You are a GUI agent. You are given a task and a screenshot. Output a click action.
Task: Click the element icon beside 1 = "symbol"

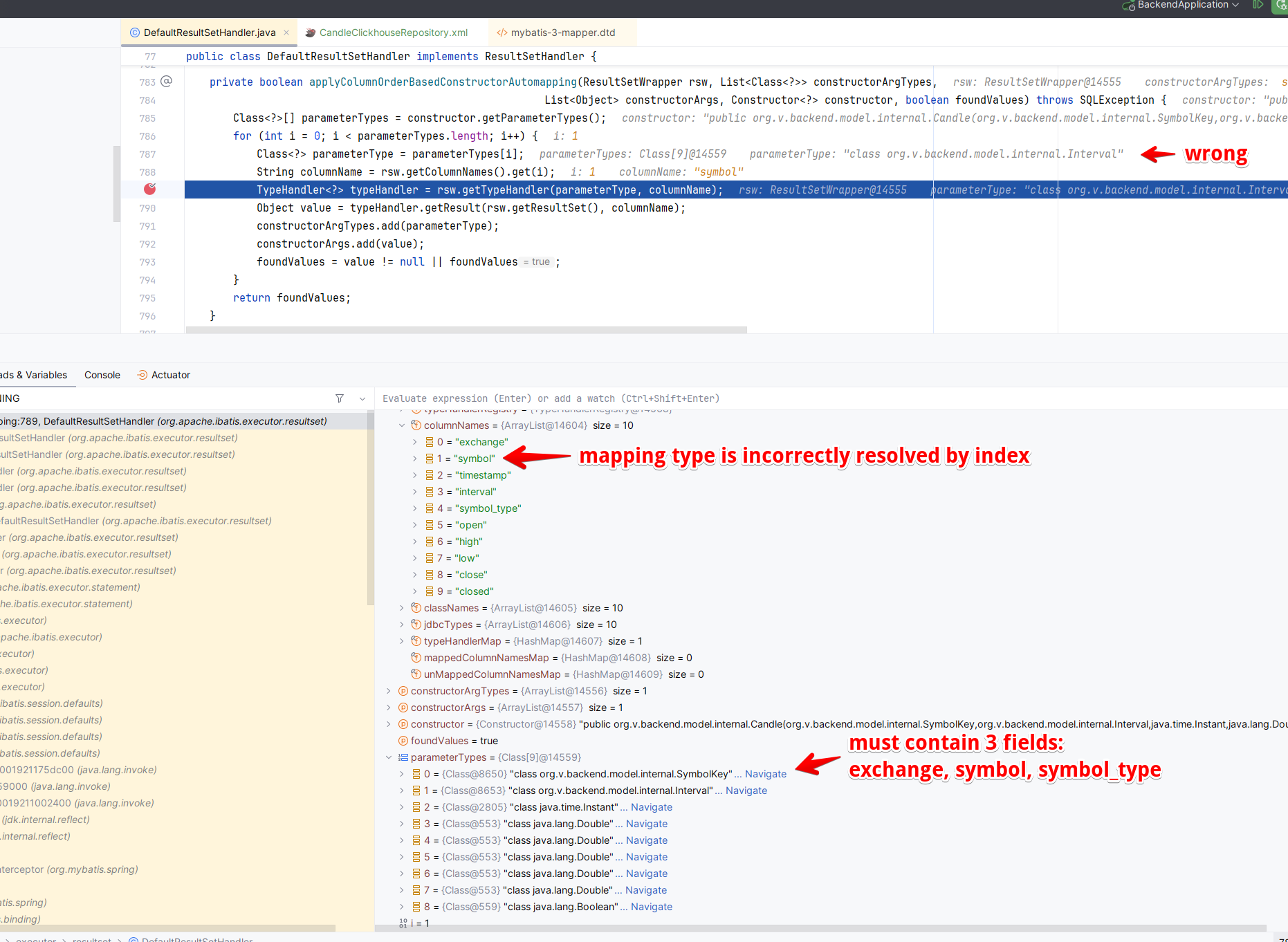pos(430,459)
